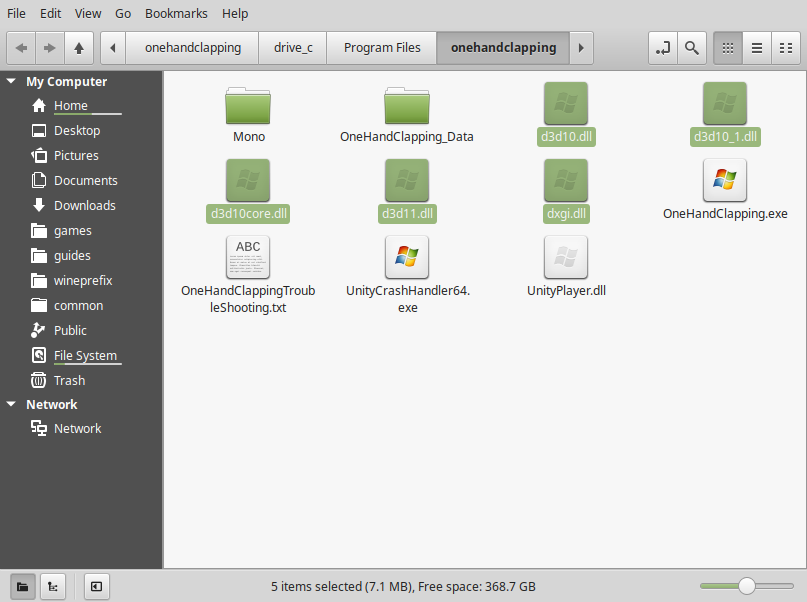Select the UnityCrashHandler64.exe icon
Image resolution: width=807 pixels, height=602 pixels.
tap(407, 257)
